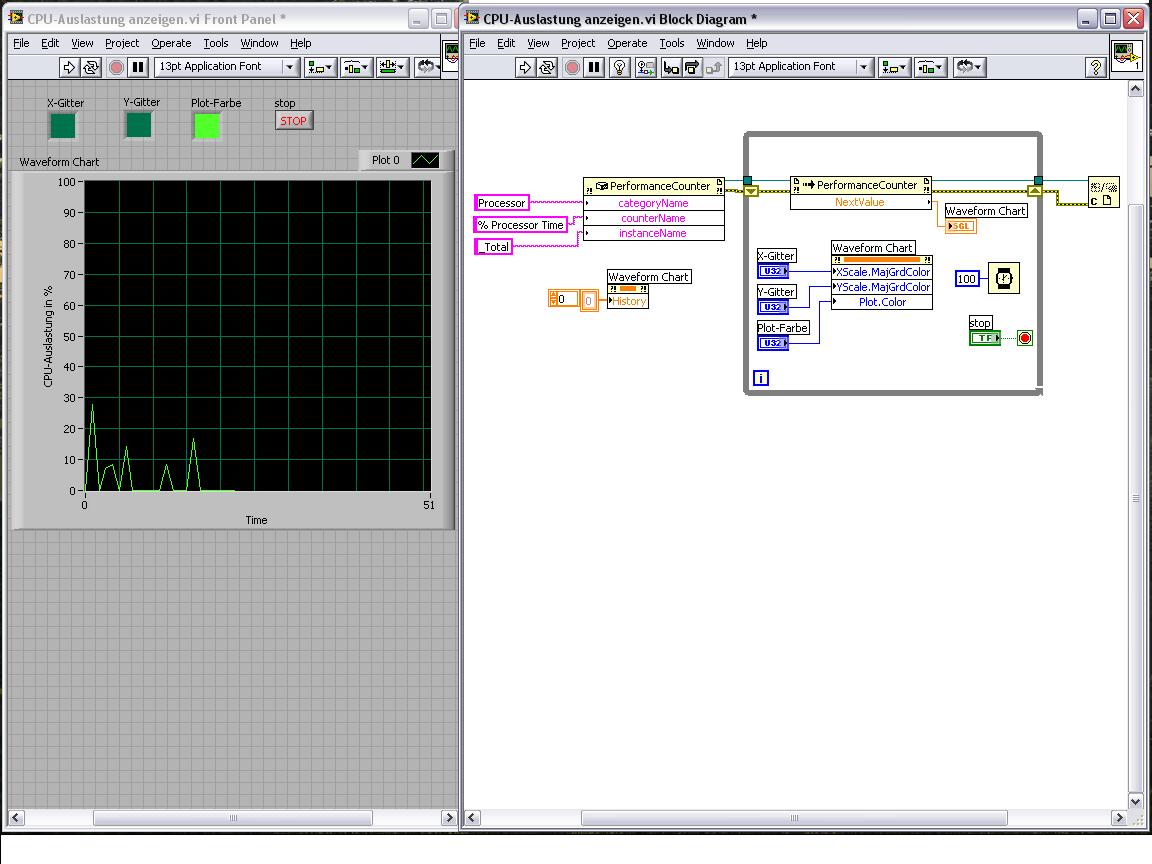Open Operate menu in Front Panel window
This screenshot has width=1152, height=864.
click(x=171, y=43)
